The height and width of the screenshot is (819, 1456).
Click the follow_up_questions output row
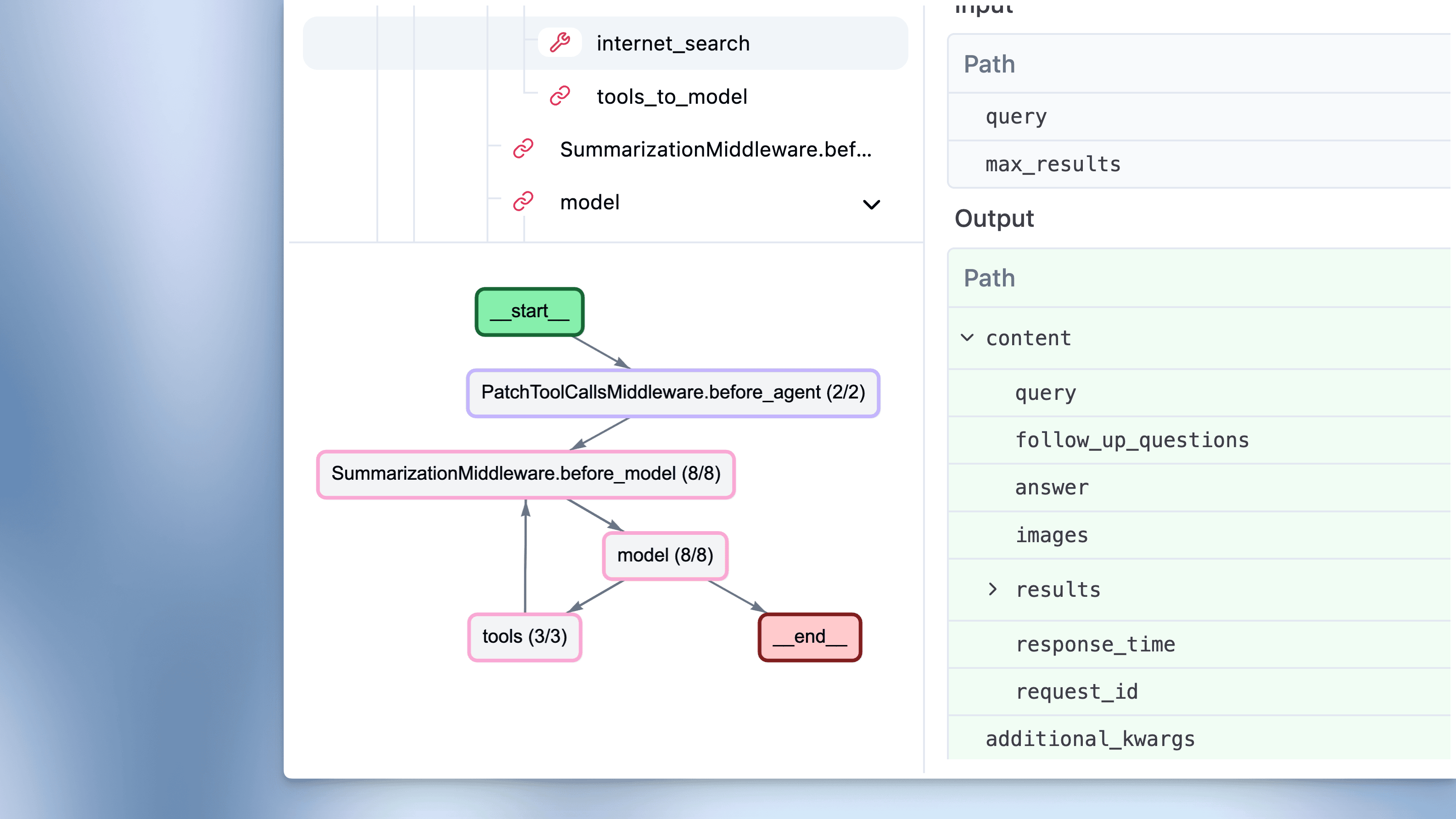pyautogui.click(x=1131, y=440)
